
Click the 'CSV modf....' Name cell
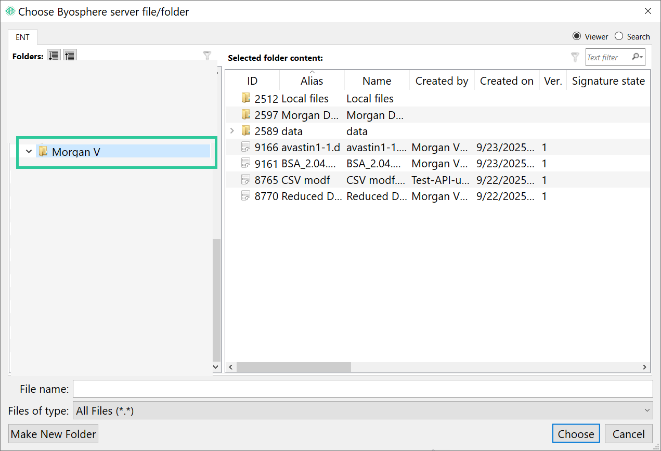tap(376, 180)
